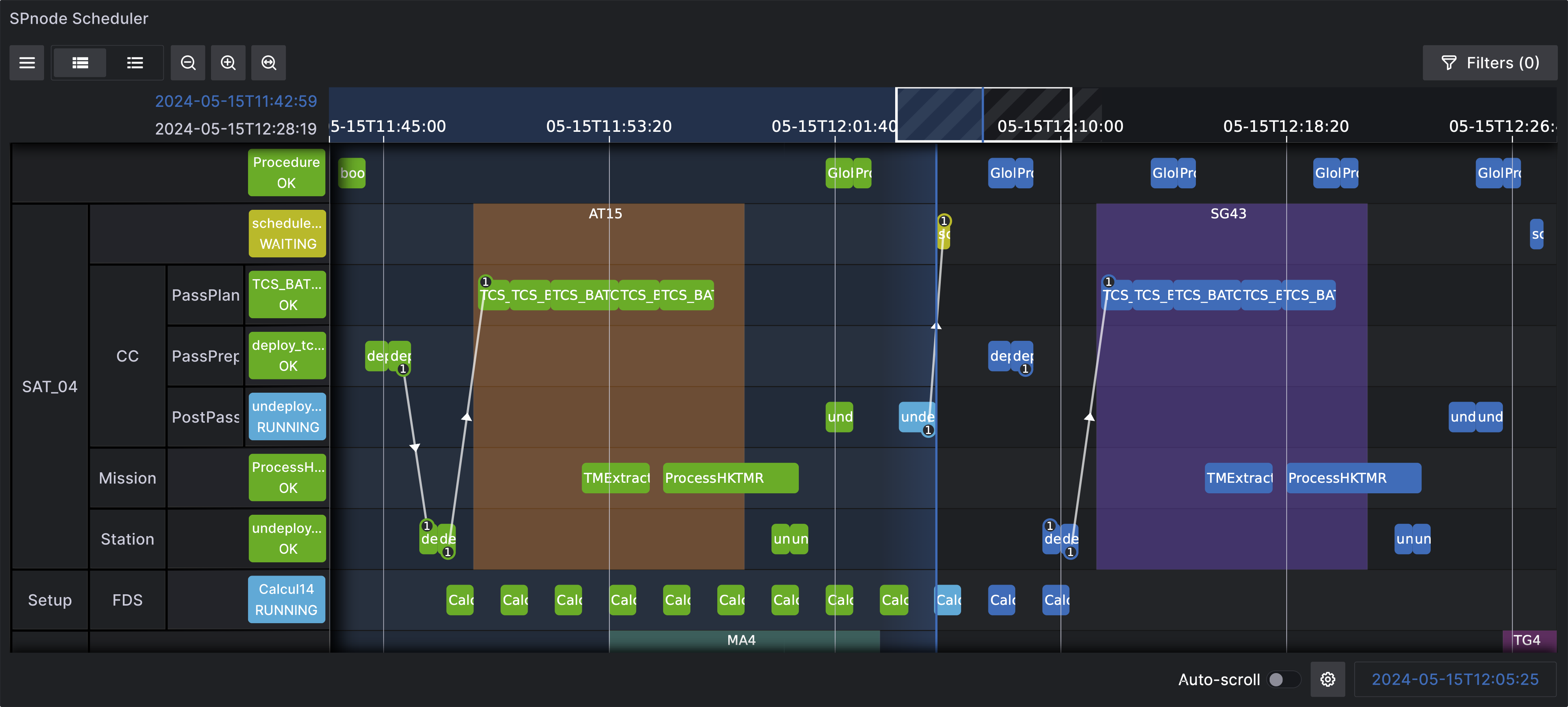Toggle the schedule WAITING status chip
The height and width of the screenshot is (707, 1568).
pyautogui.click(x=287, y=233)
